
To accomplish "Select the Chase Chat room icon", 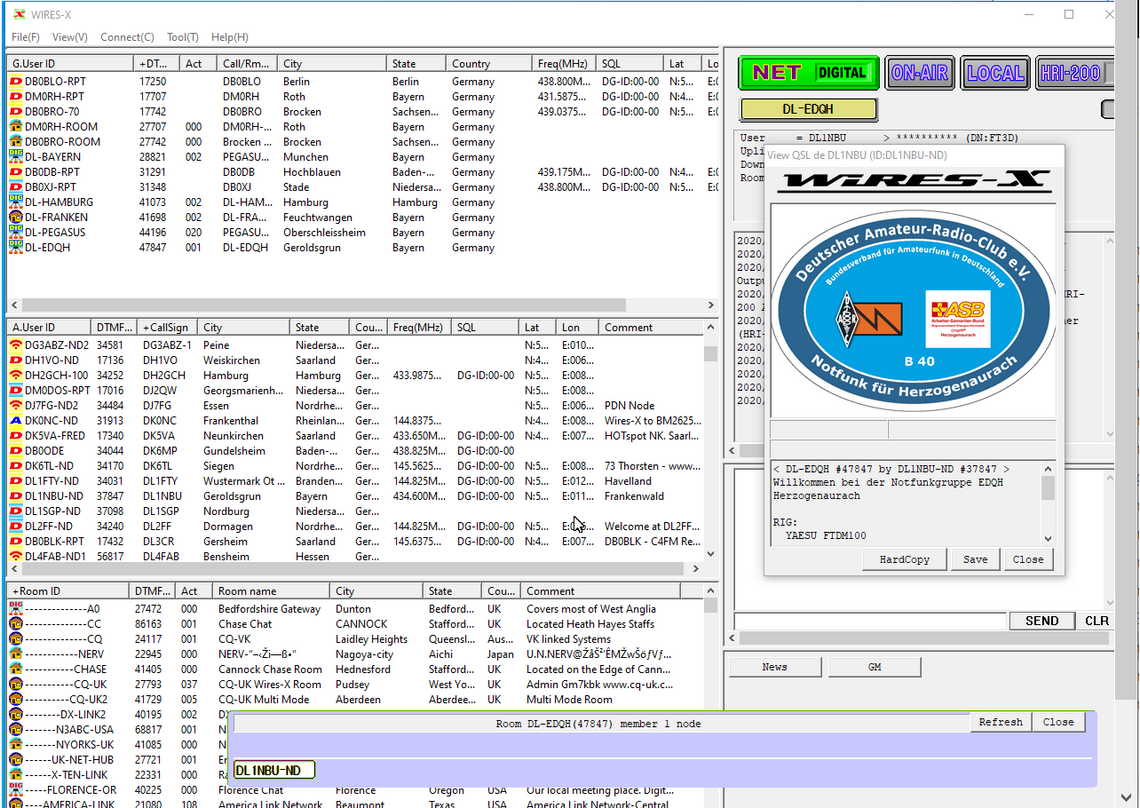I will (16, 624).
